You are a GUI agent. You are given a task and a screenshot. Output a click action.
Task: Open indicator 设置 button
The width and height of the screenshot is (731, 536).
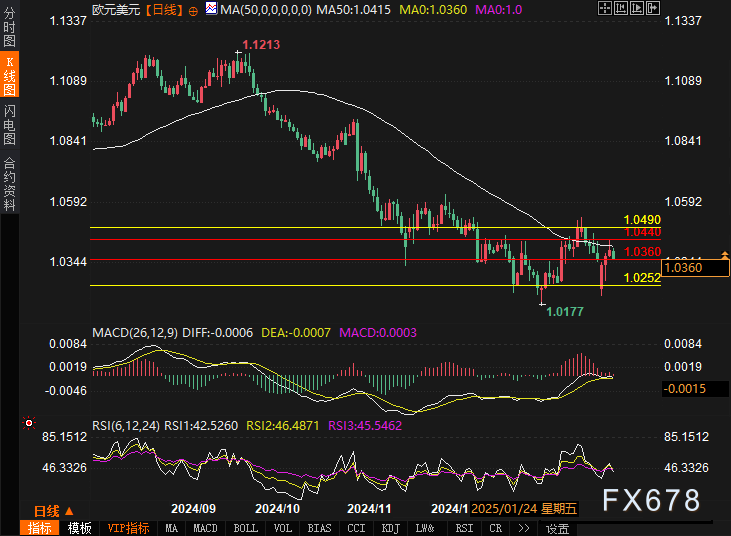tap(557, 529)
